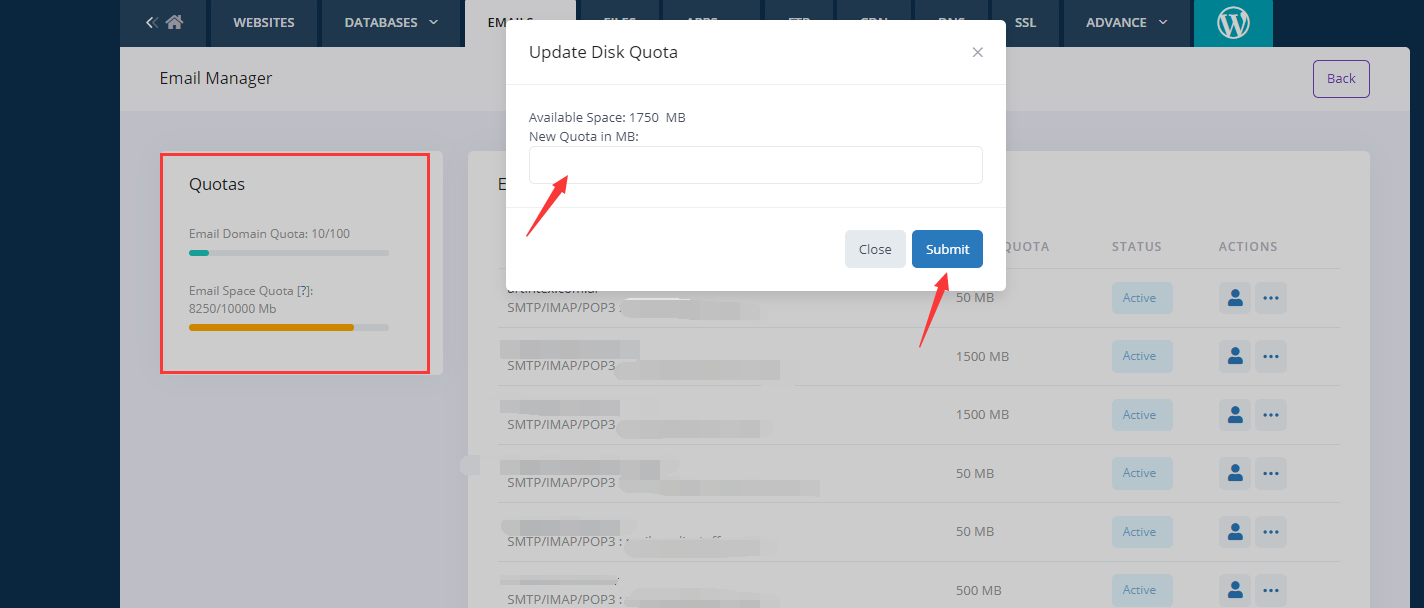Open the three-dot menu in the top 50 MB row

pyautogui.click(x=1270, y=298)
